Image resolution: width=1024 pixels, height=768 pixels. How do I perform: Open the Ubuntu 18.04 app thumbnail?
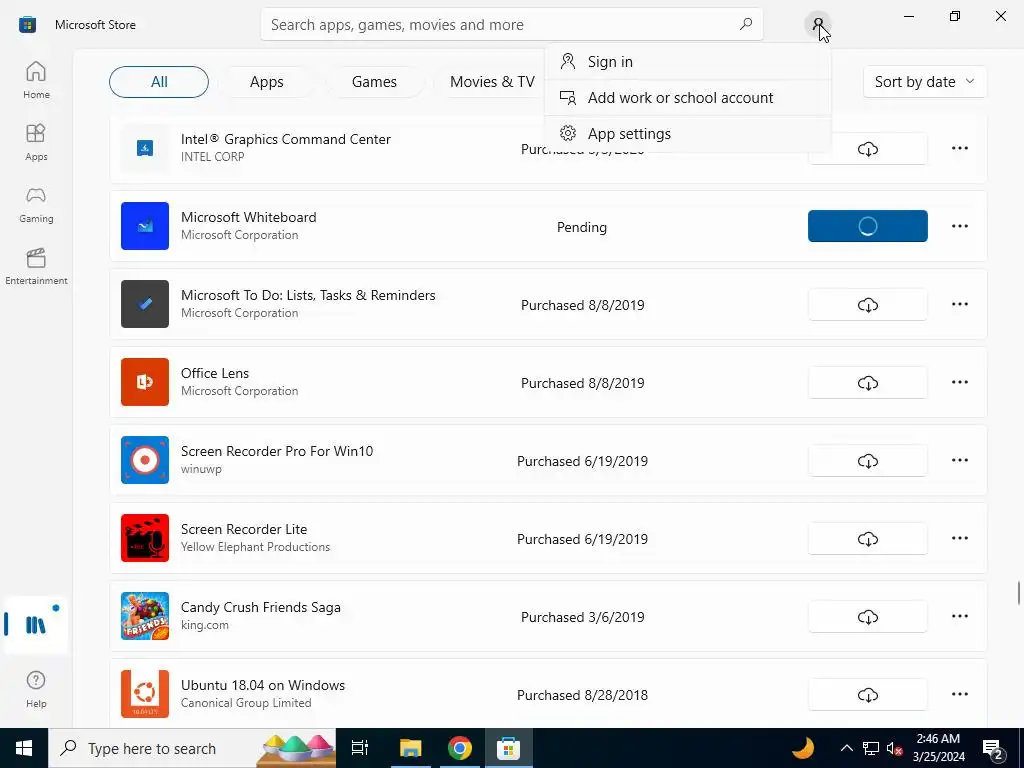(x=145, y=694)
